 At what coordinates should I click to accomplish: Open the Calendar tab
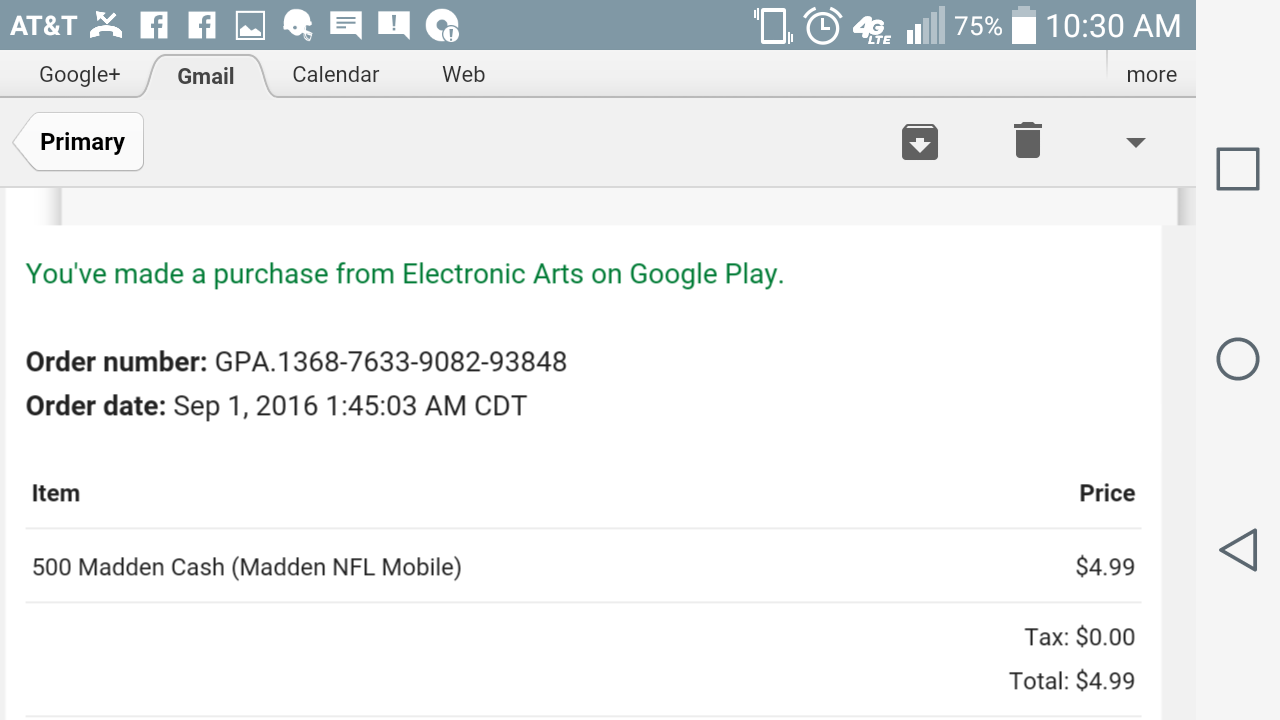click(336, 75)
